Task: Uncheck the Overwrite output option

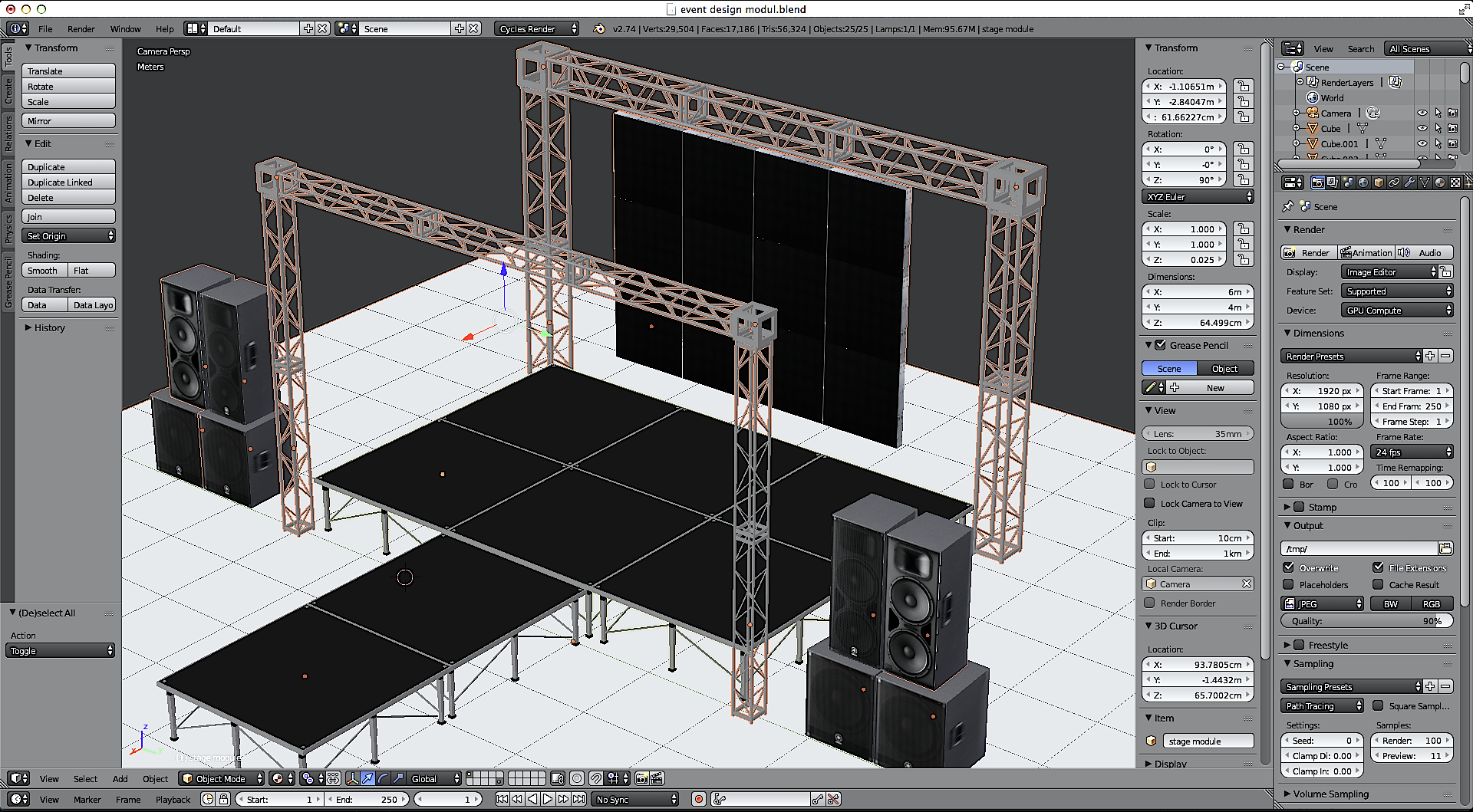Action: point(1289,567)
